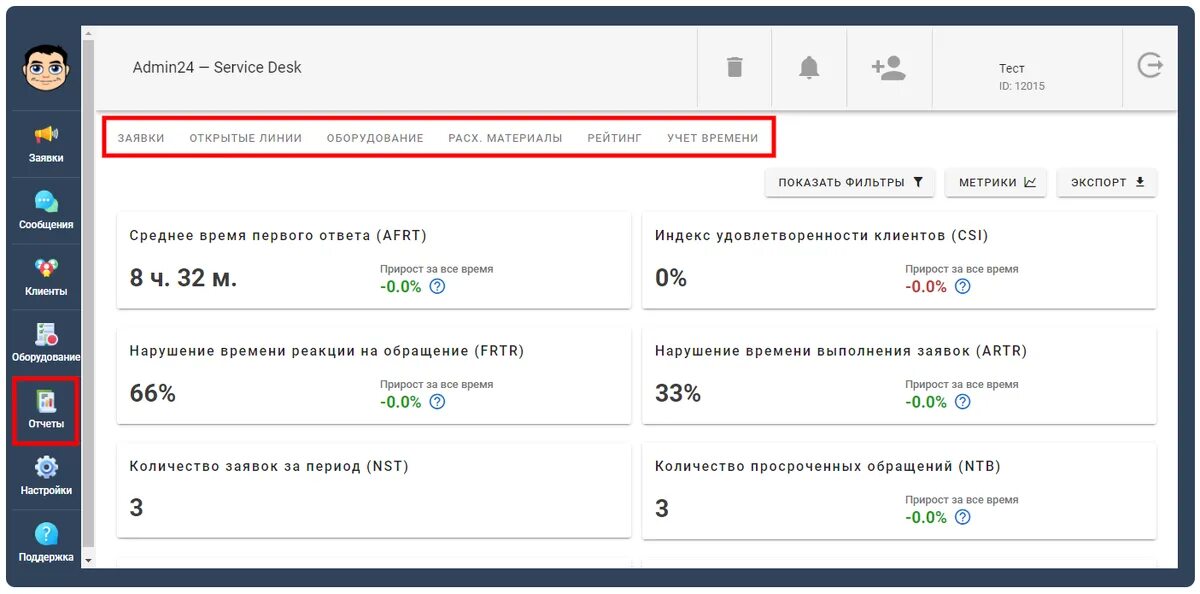Click the Индекс удовлетворенности клиентов (CSI) heading
This screenshot has width=1200, height=594.
(822, 236)
